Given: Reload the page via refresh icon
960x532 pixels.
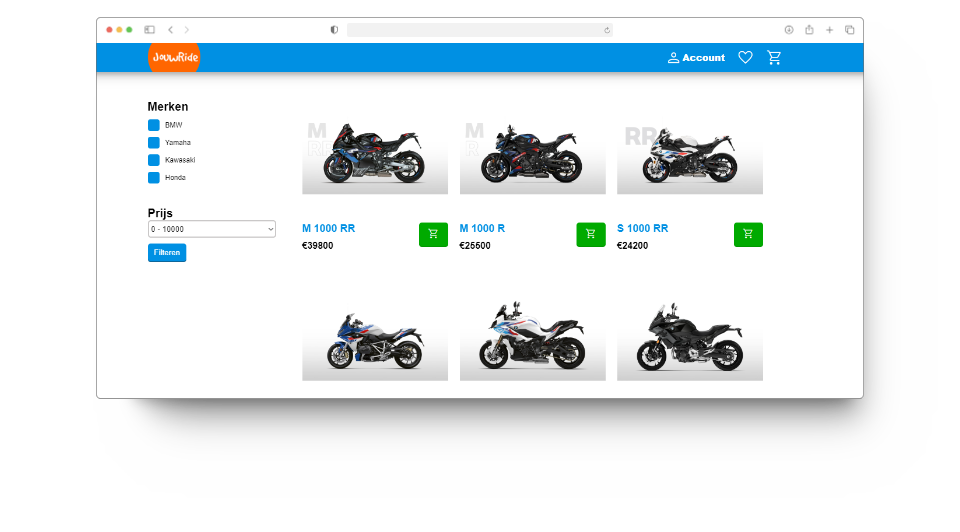Looking at the screenshot, I should point(607,30).
